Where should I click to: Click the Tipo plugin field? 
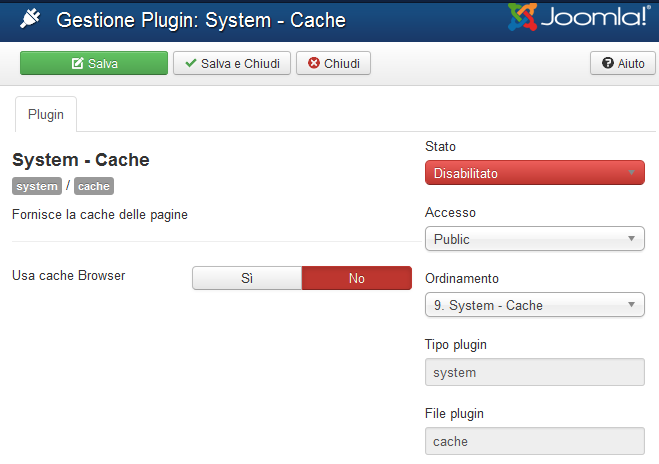535,372
